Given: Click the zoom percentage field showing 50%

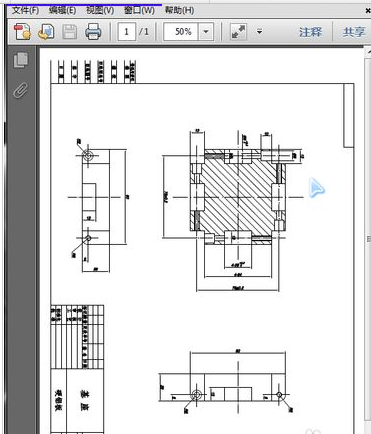Looking at the screenshot, I should (181, 32).
